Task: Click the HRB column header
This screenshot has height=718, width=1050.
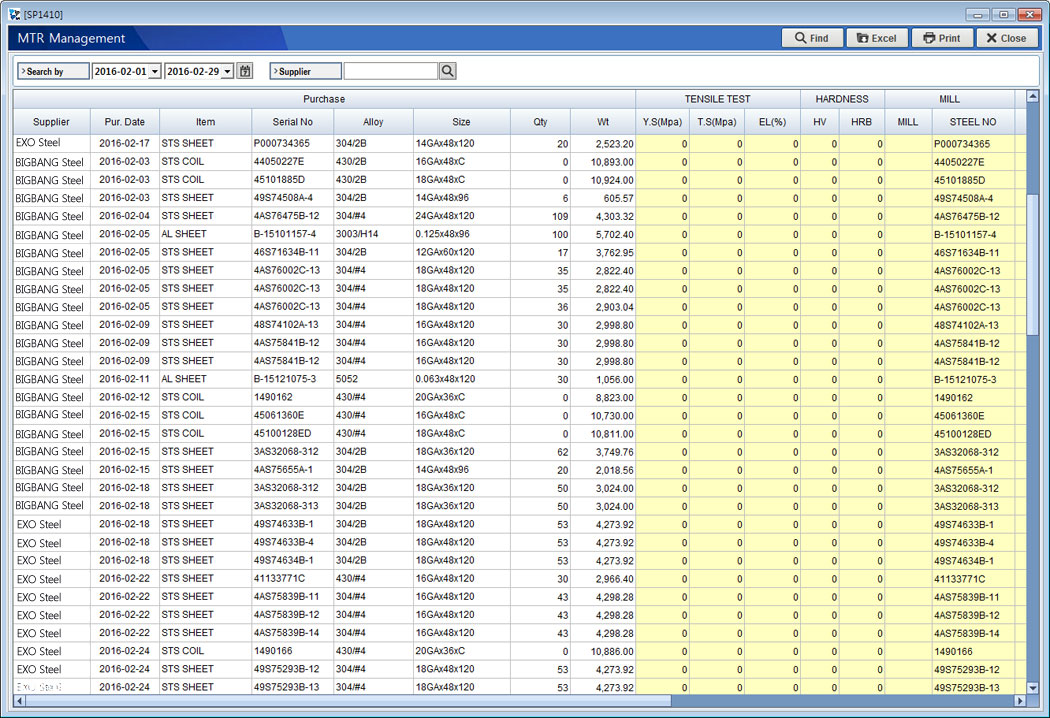Action: [x=861, y=122]
